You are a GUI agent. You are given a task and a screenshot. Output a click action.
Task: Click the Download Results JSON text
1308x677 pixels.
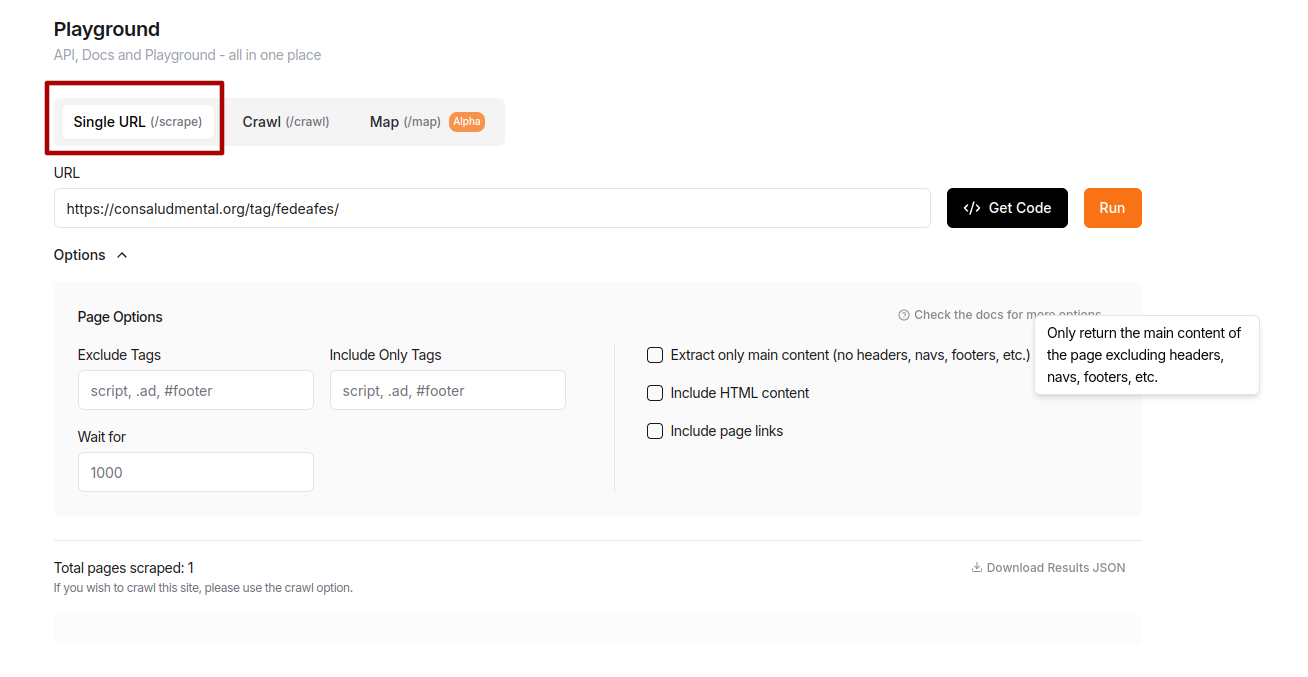click(x=1055, y=568)
